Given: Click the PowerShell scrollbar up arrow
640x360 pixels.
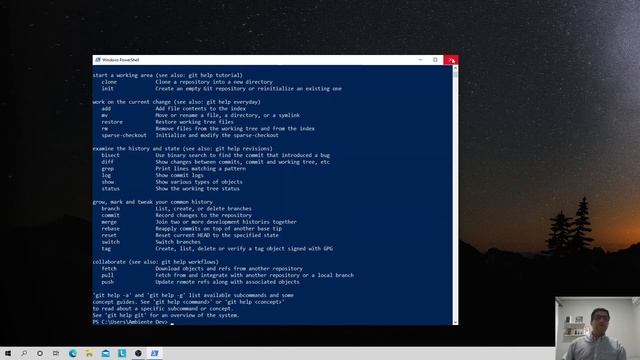Looking at the screenshot, I should [x=455, y=69].
